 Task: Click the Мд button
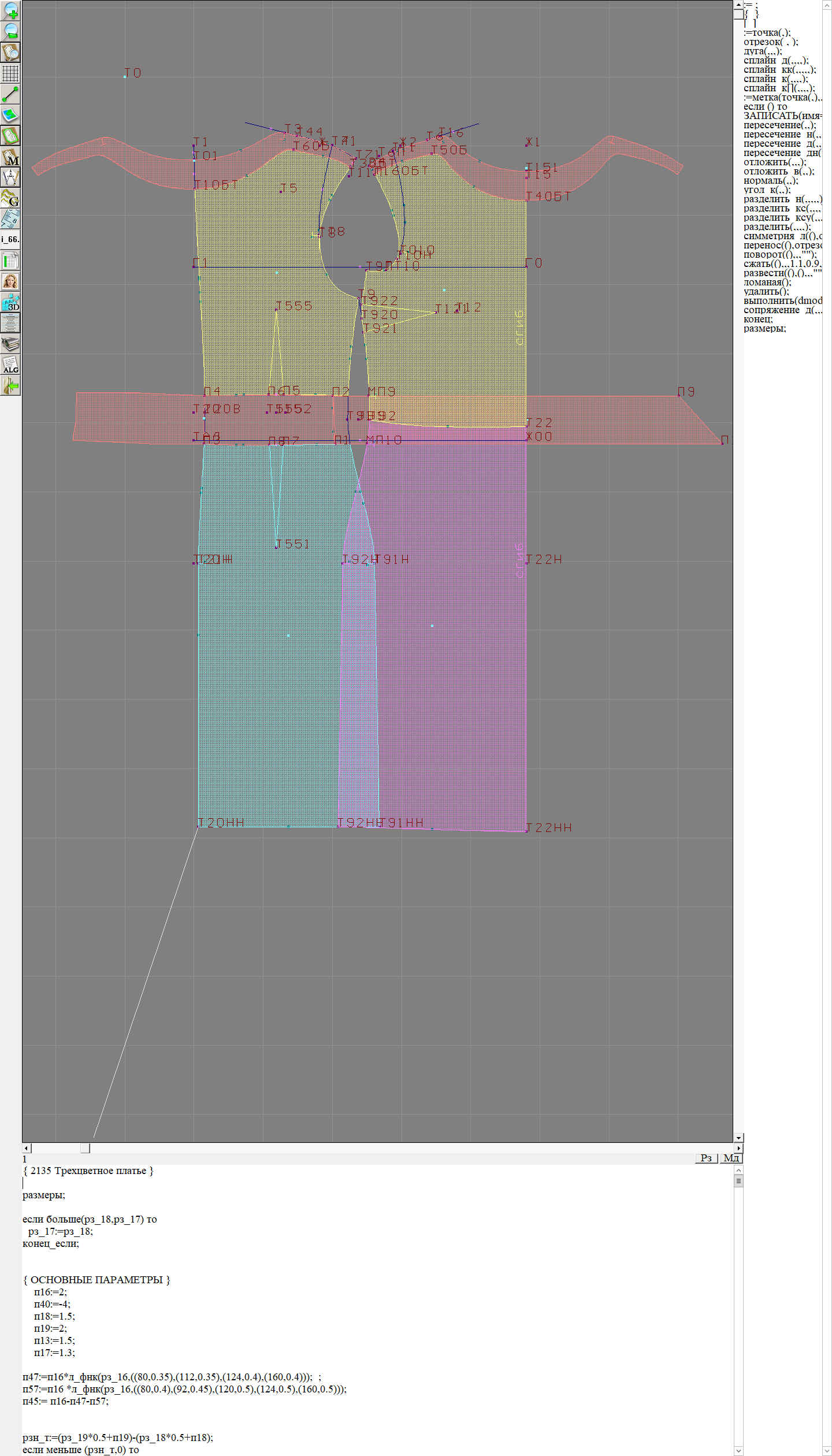[x=731, y=1158]
